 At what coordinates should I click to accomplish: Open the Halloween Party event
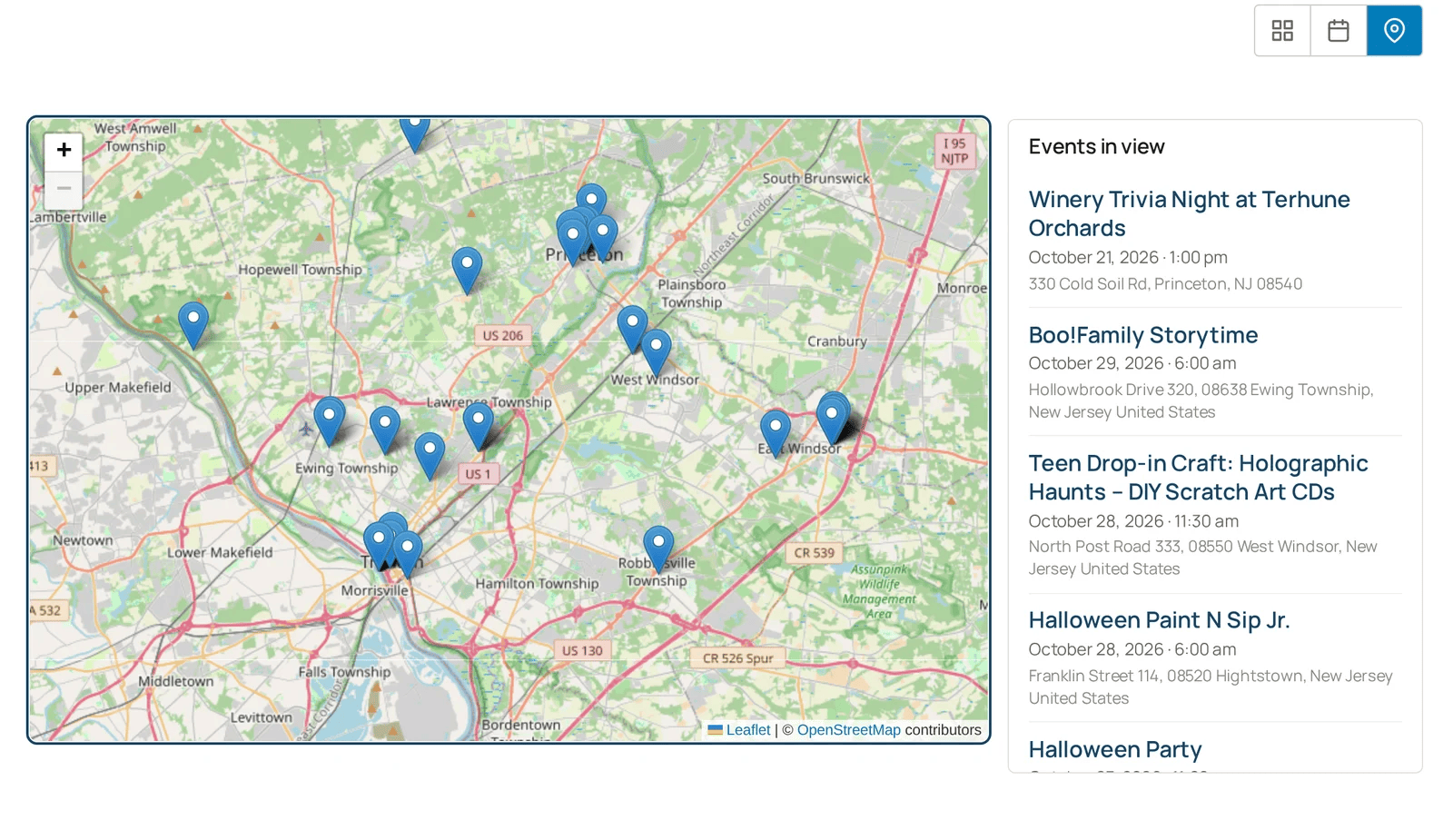(1115, 749)
